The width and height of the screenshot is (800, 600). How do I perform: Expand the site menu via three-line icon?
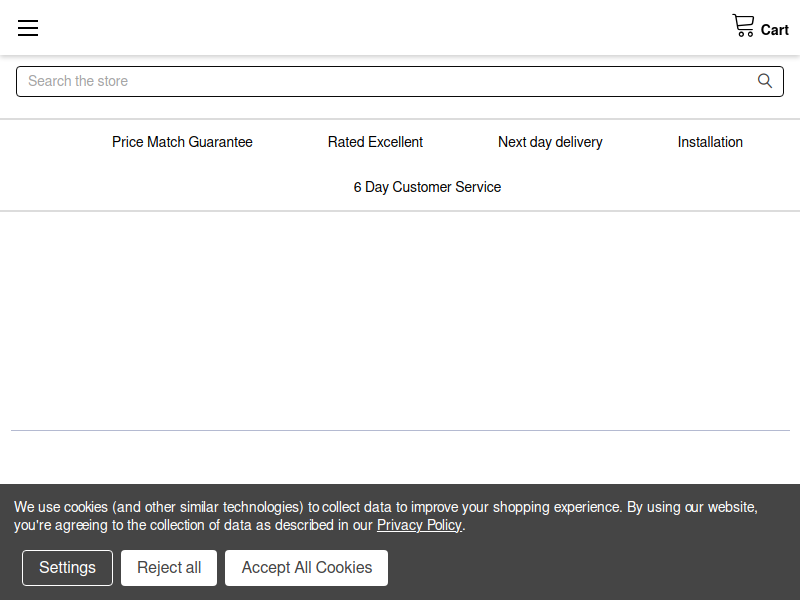click(28, 28)
